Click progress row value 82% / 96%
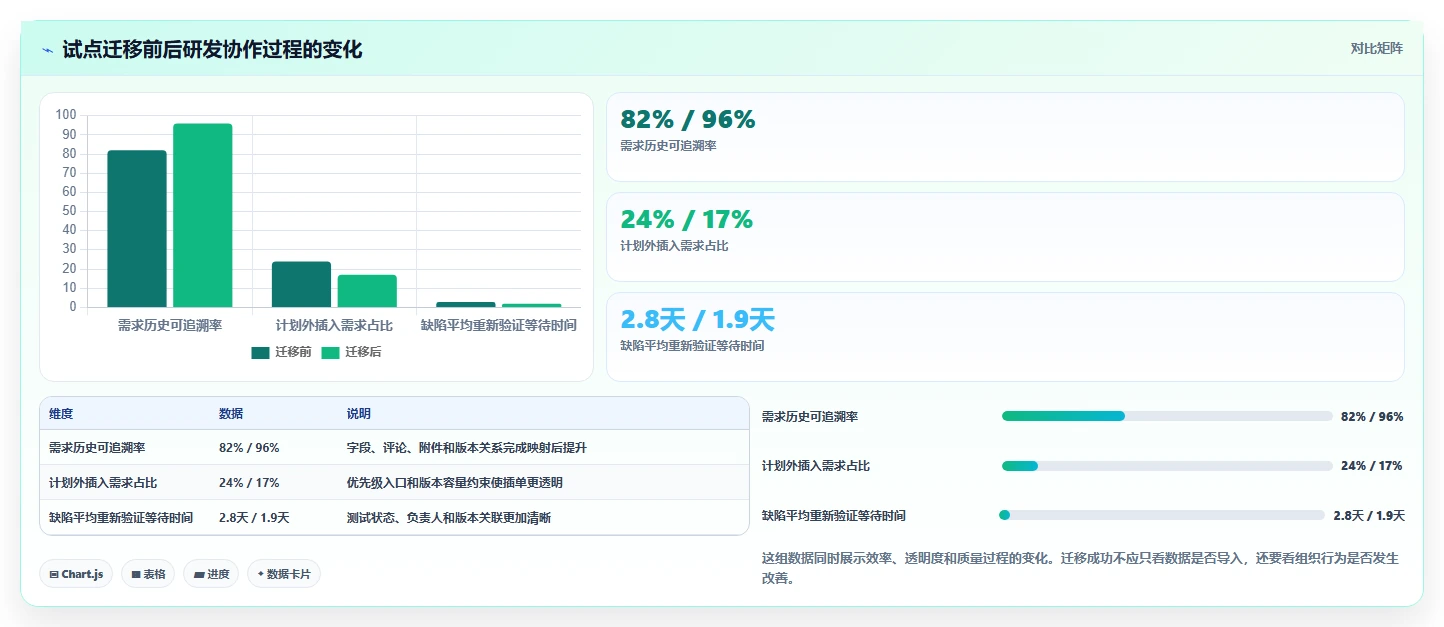The image size is (1444, 627). click(1372, 417)
